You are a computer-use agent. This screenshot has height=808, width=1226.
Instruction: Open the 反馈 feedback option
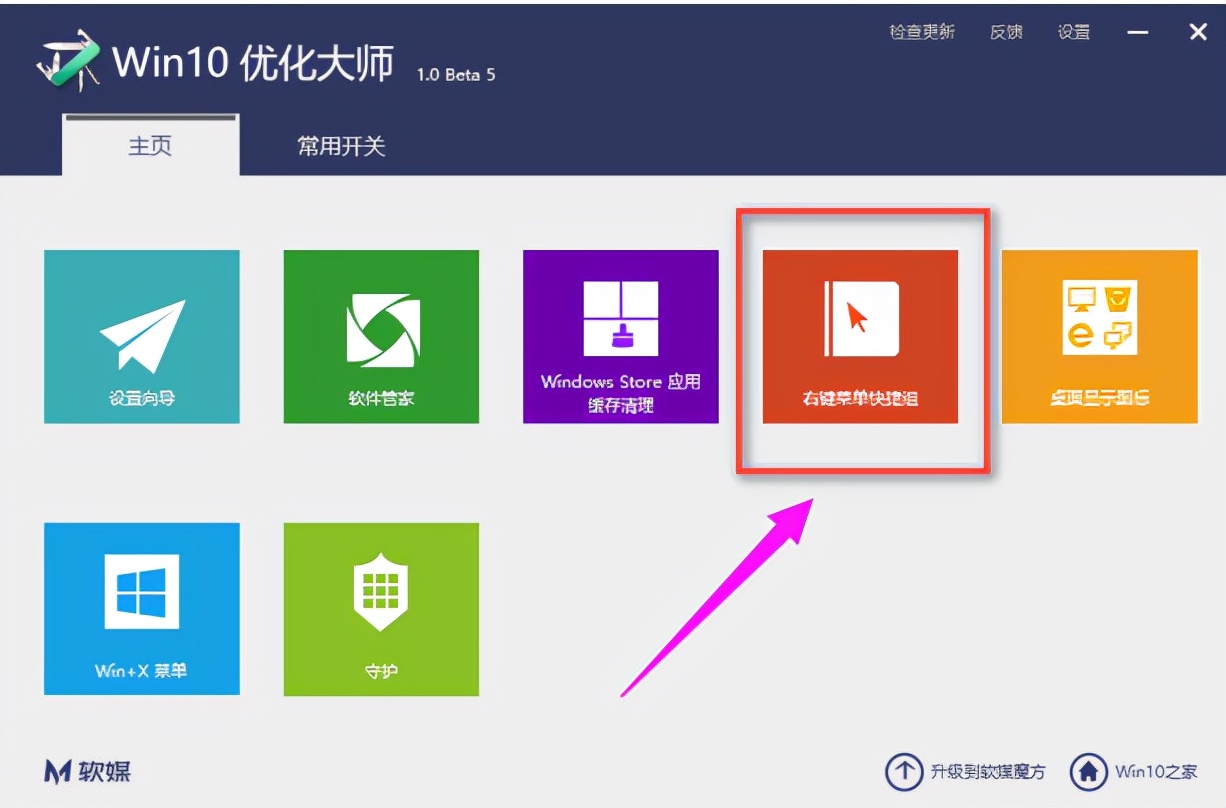(1006, 31)
